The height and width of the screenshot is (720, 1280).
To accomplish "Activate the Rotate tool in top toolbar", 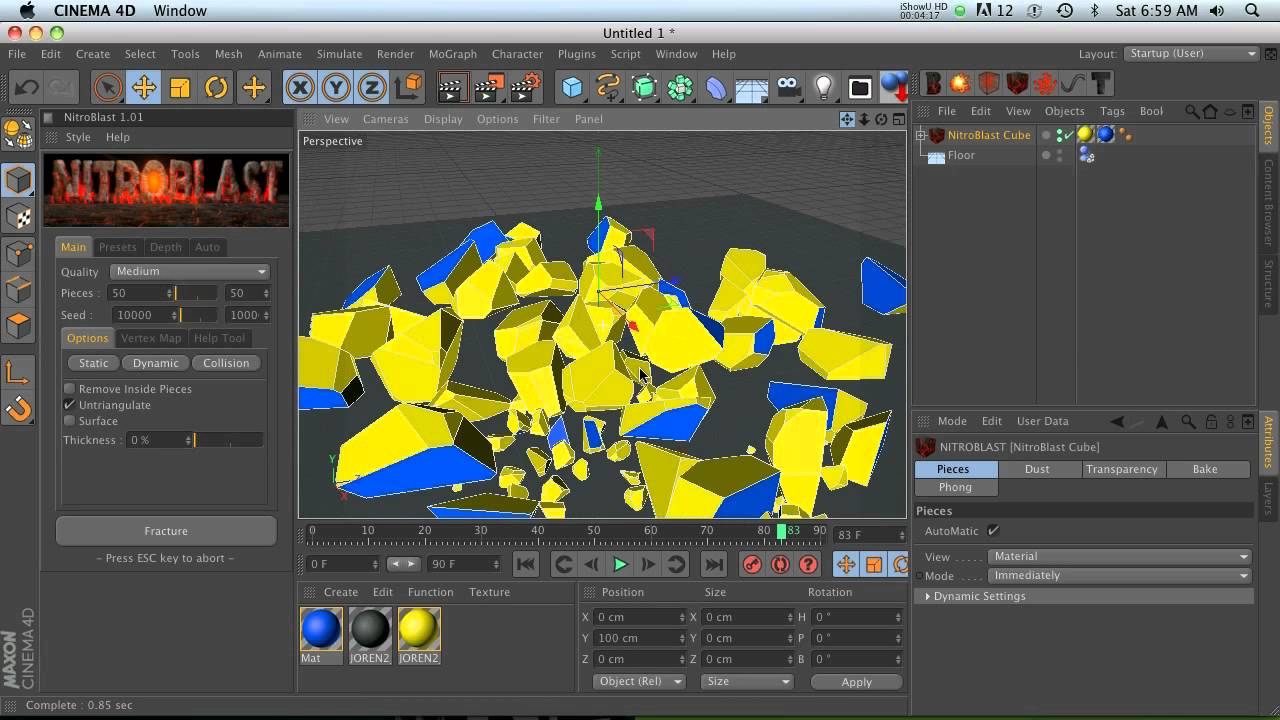I will tap(216, 88).
